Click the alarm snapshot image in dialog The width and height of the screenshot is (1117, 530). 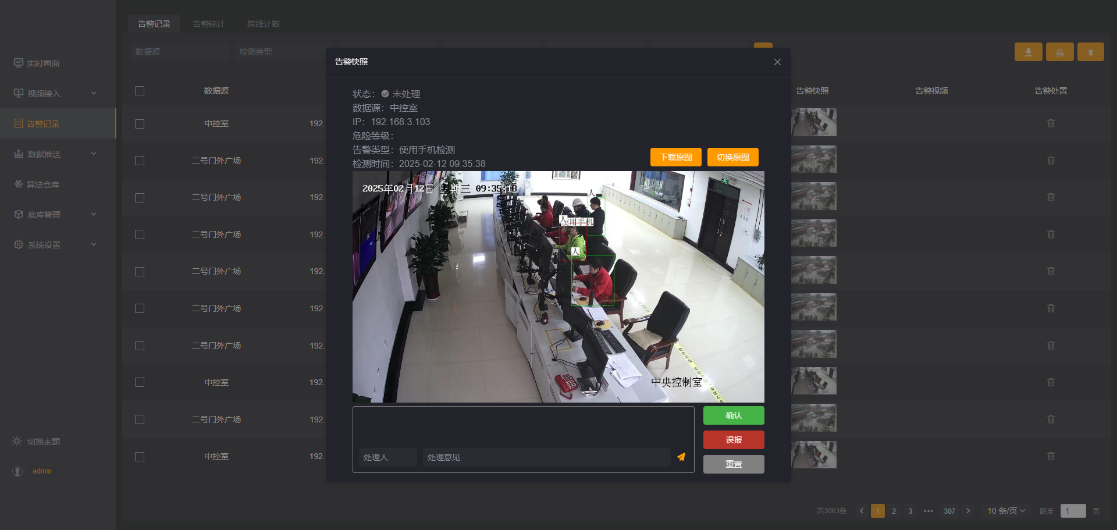coord(558,286)
